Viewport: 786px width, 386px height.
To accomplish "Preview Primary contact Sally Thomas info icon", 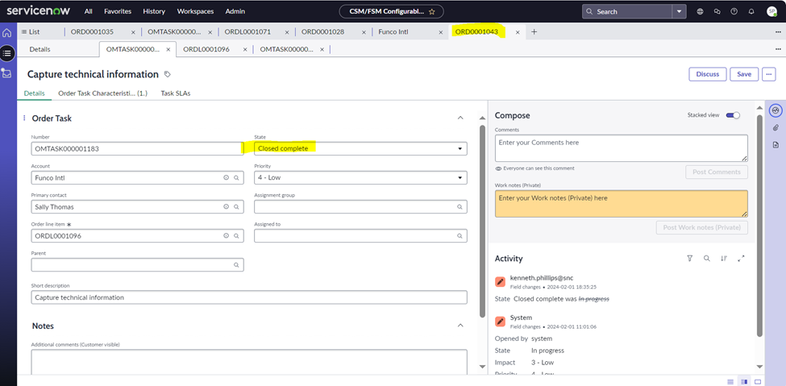I will pos(226,207).
